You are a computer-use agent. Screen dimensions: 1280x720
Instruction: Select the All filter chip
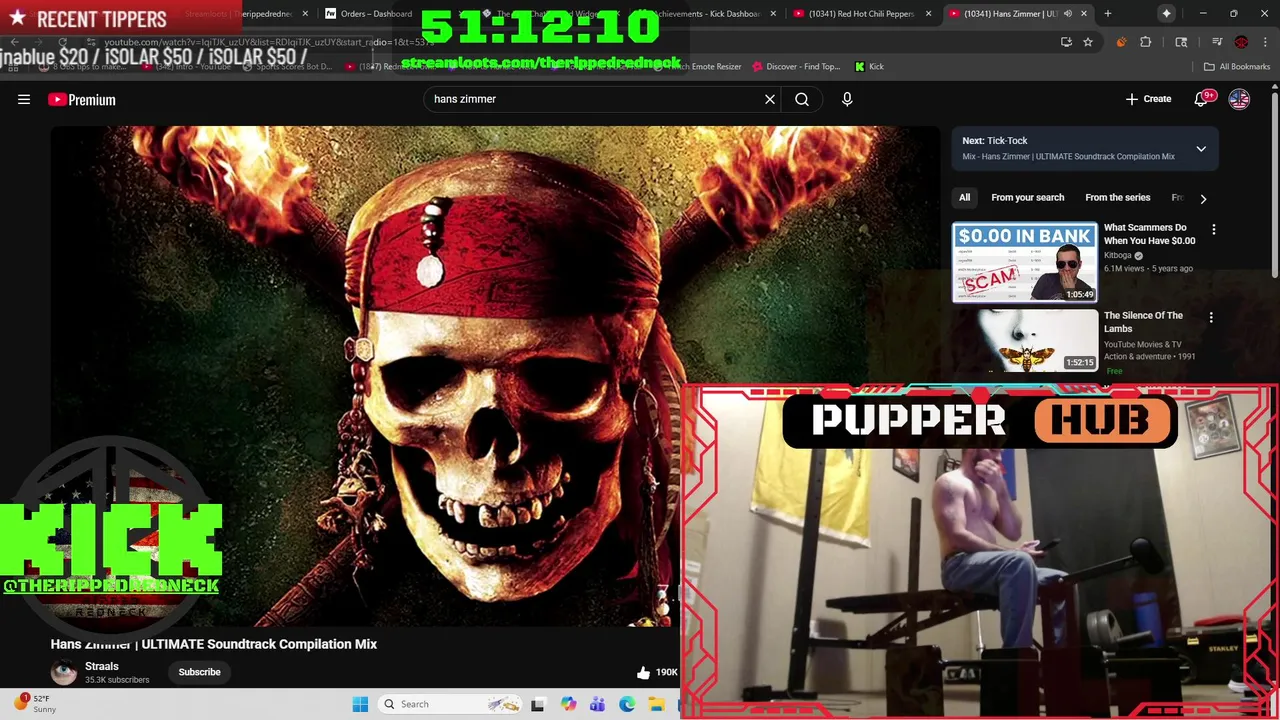point(964,198)
